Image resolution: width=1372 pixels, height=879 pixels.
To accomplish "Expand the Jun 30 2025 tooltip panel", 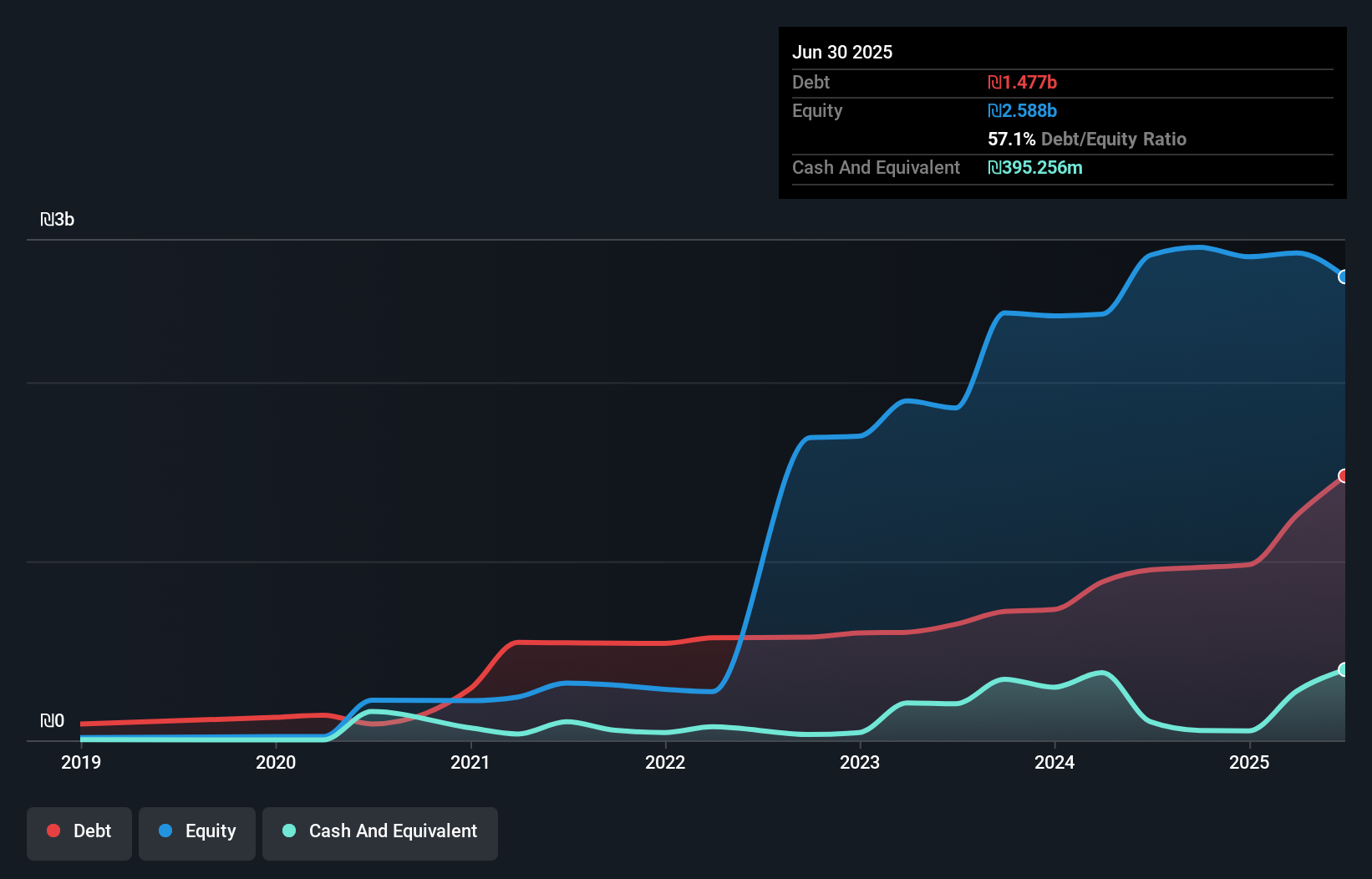I will [x=842, y=52].
